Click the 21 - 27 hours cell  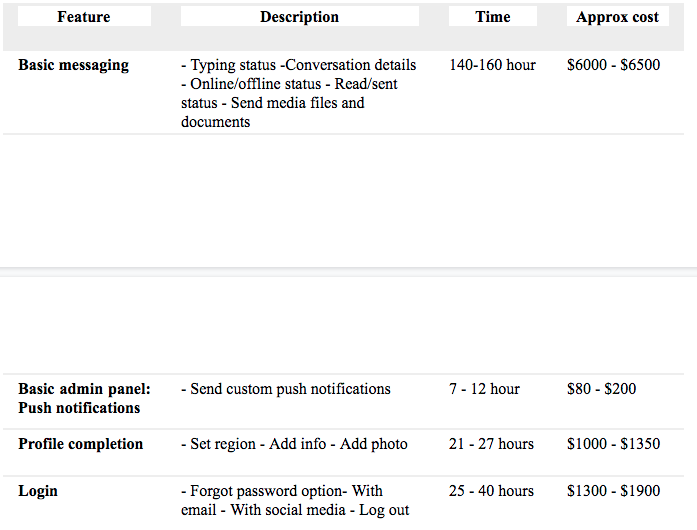(491, 444)
